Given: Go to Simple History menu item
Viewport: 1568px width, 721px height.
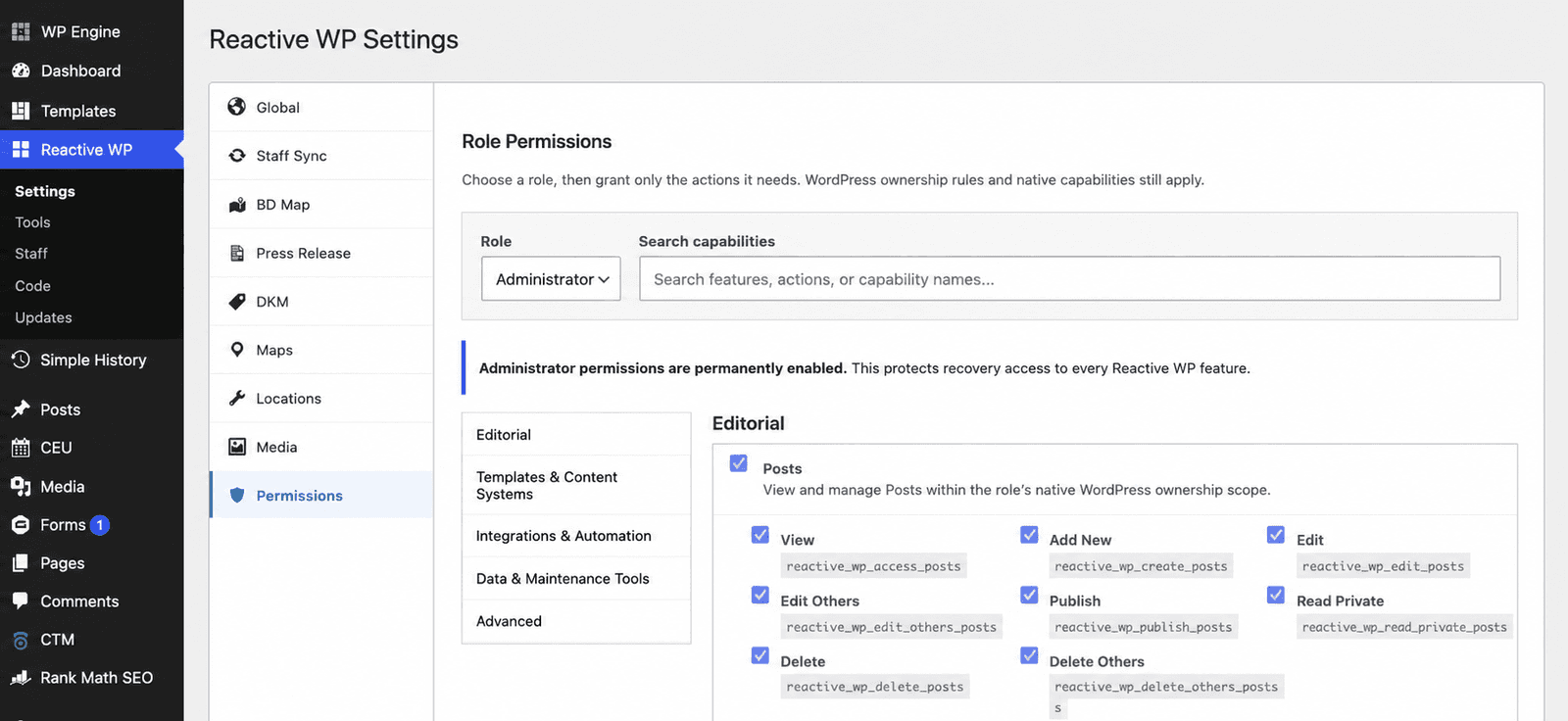Looking at the screenshot, I should tap(92, 360).
